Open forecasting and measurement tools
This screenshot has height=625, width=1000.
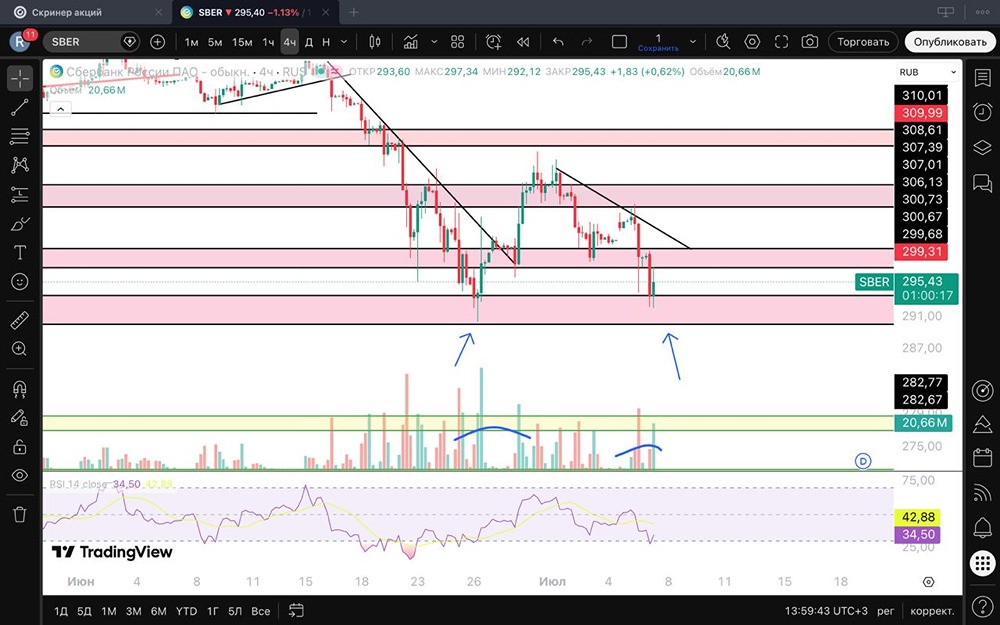pos(20,194)
